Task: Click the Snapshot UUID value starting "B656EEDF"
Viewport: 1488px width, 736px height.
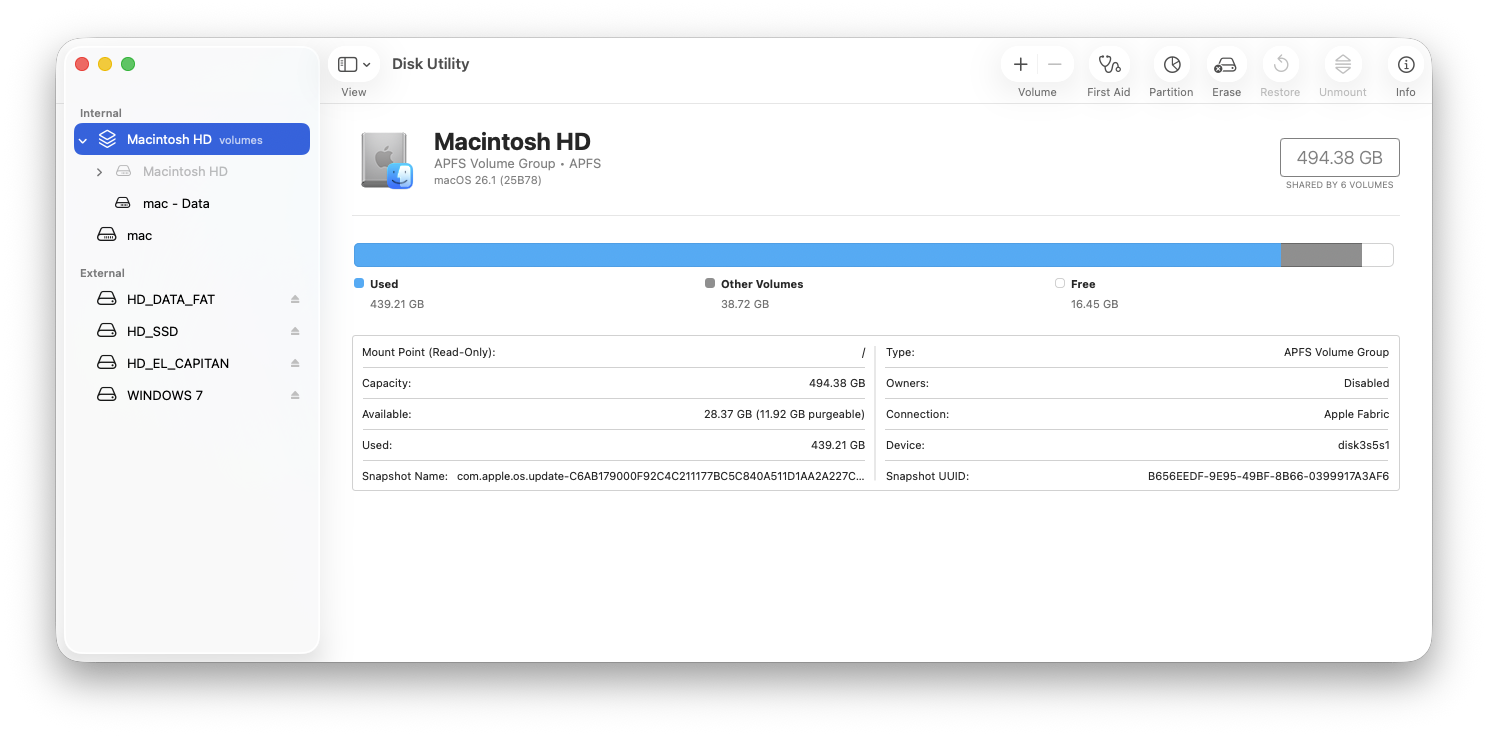Action: 1268,476
